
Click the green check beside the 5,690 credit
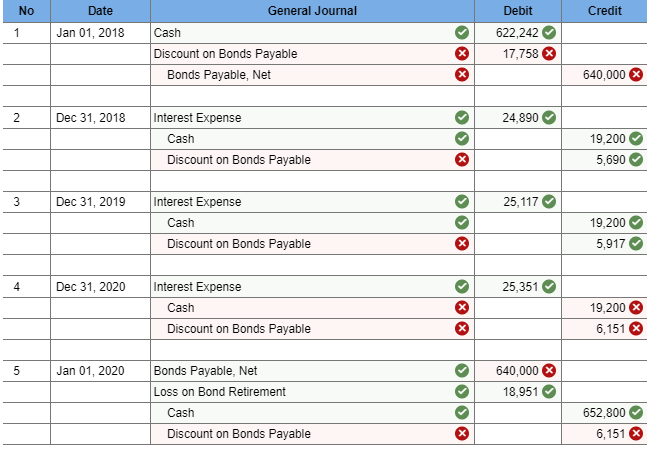click(636, 160)
